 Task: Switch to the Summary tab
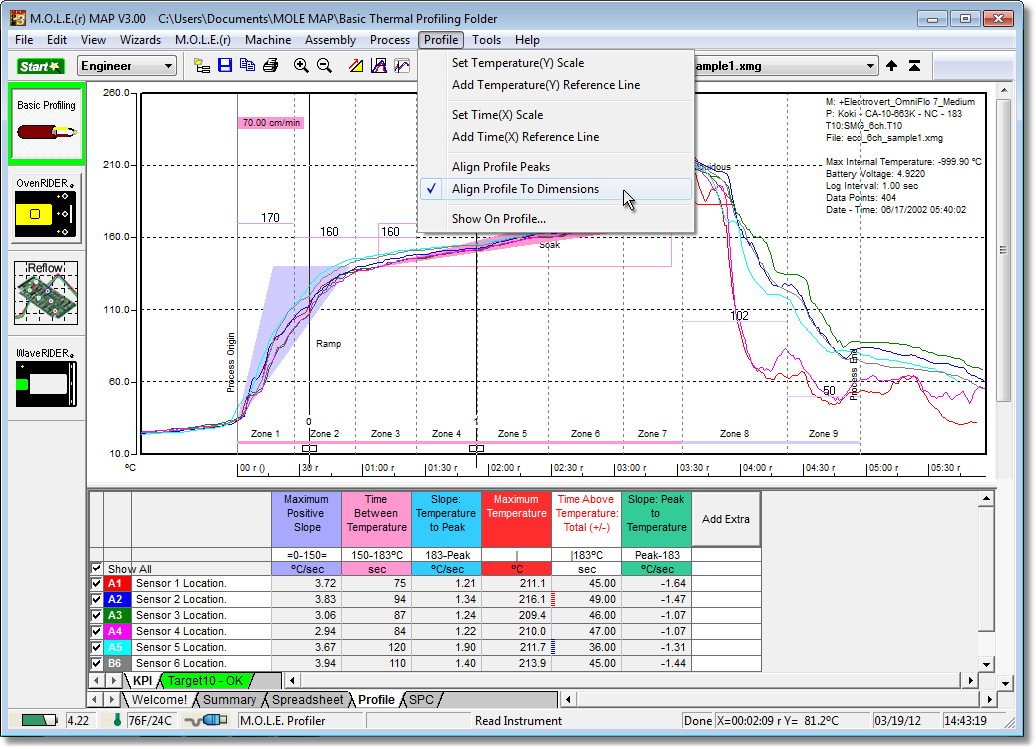(x=229, y=699)
